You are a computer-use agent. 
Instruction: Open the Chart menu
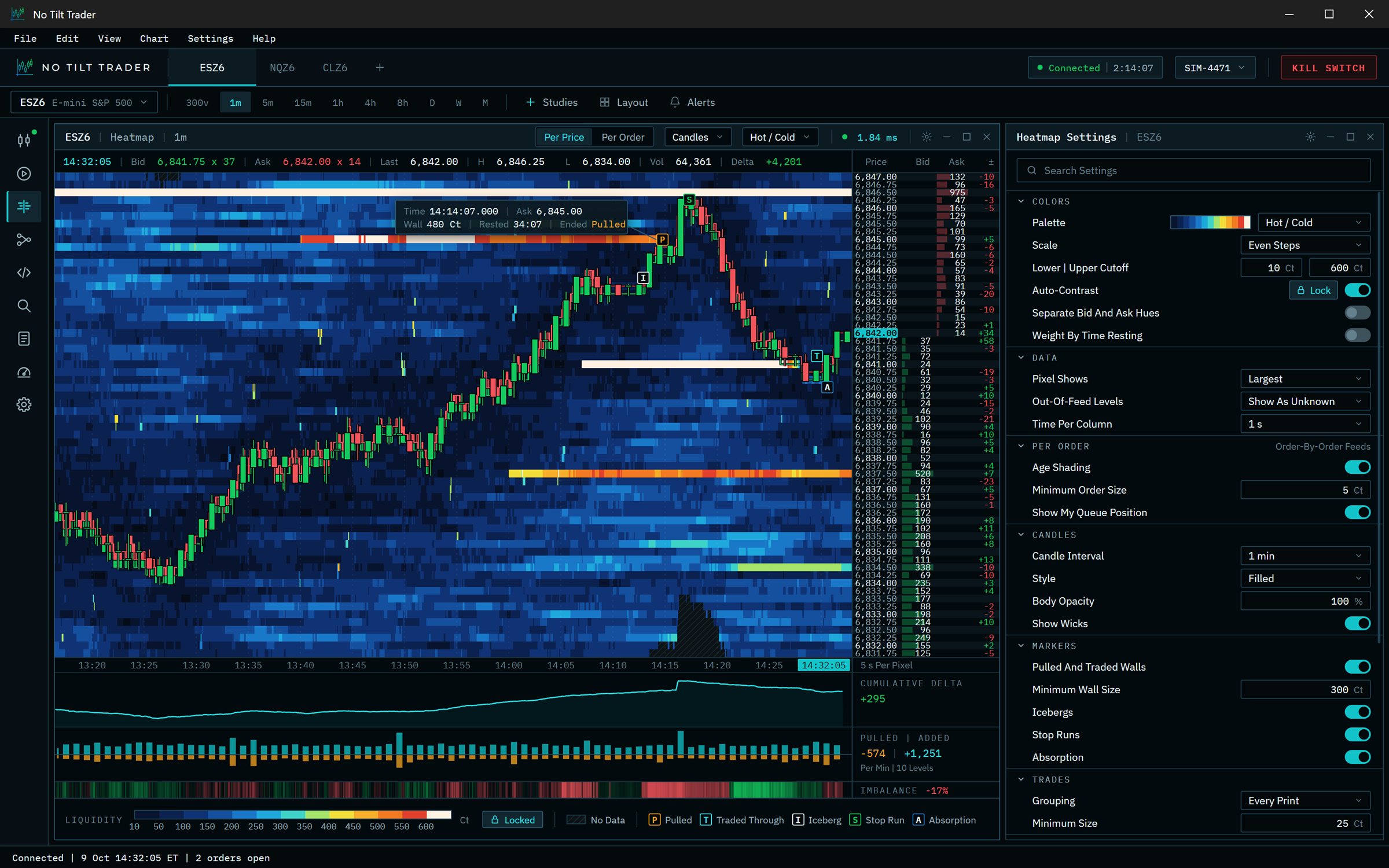154,39
